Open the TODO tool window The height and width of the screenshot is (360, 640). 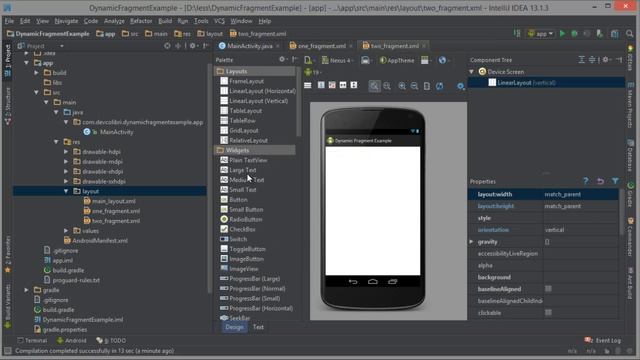tap(111, 340)
